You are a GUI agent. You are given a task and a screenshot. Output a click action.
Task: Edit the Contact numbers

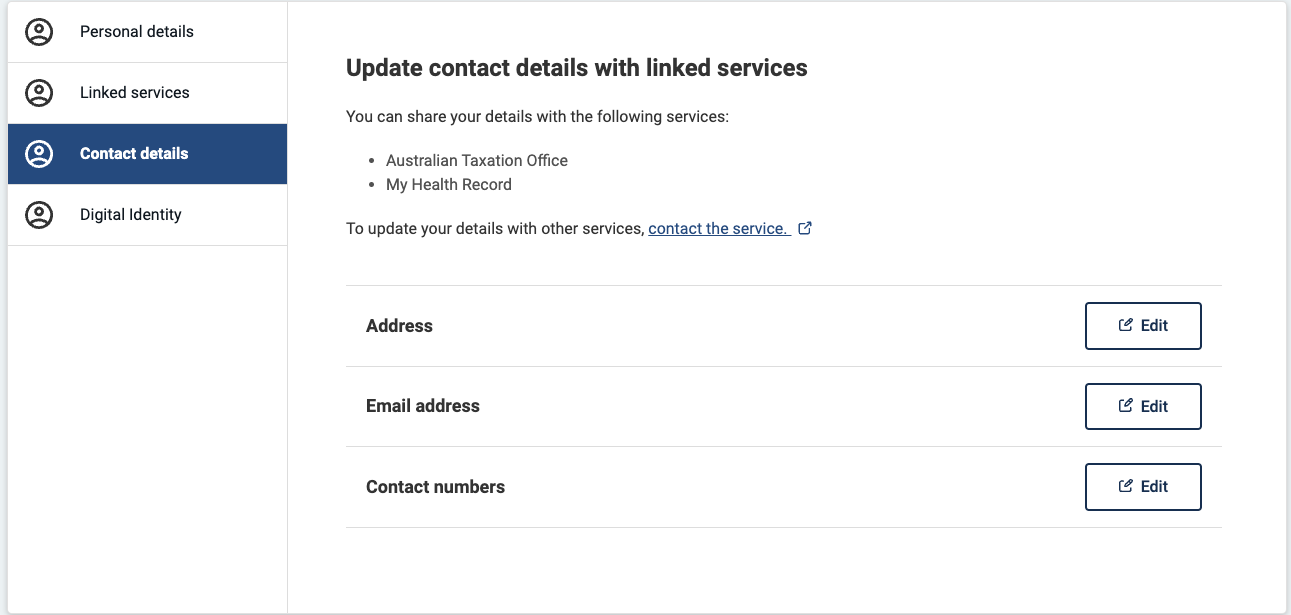tap(1143, 487)
